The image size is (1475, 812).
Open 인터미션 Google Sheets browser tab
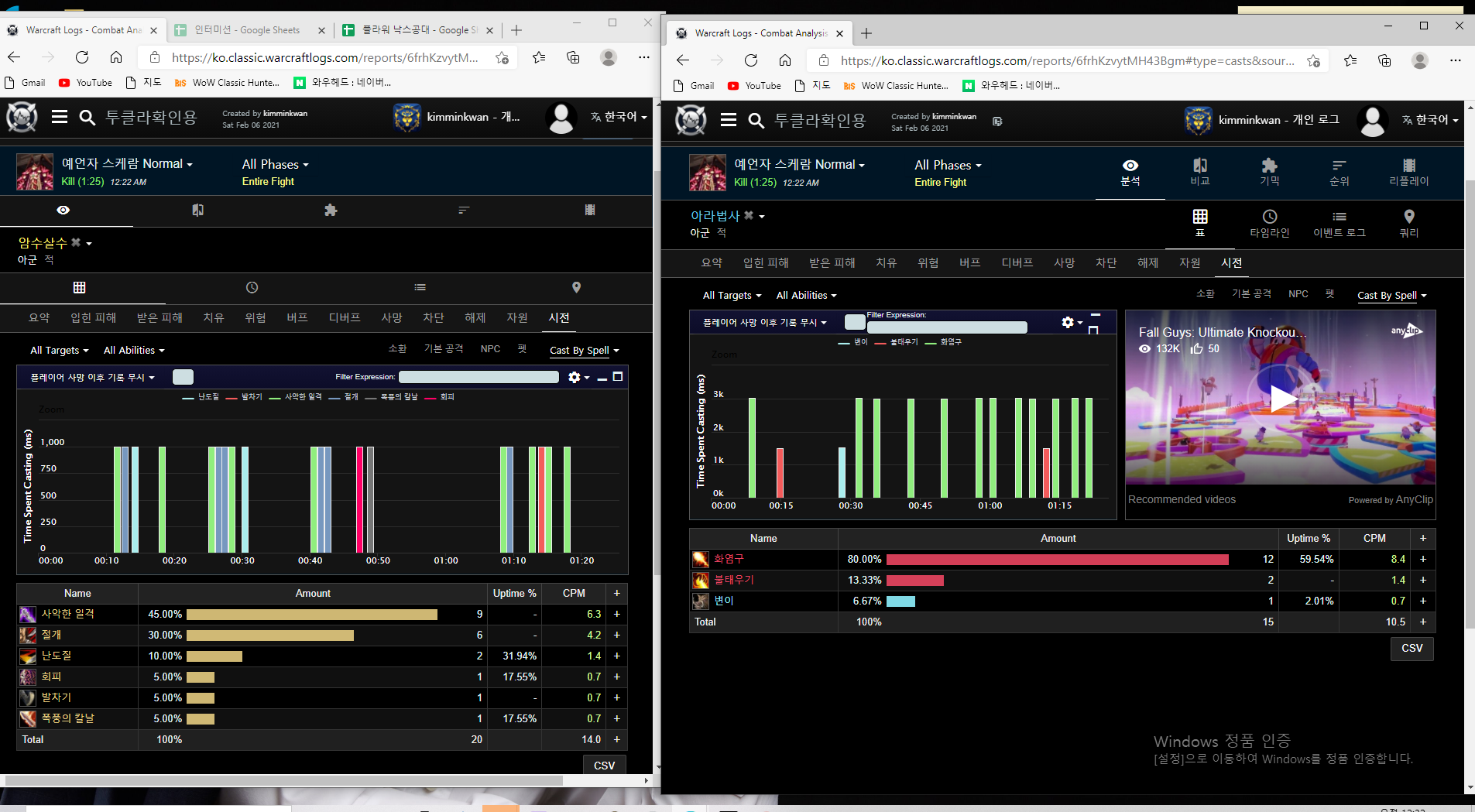coord(248,29)
